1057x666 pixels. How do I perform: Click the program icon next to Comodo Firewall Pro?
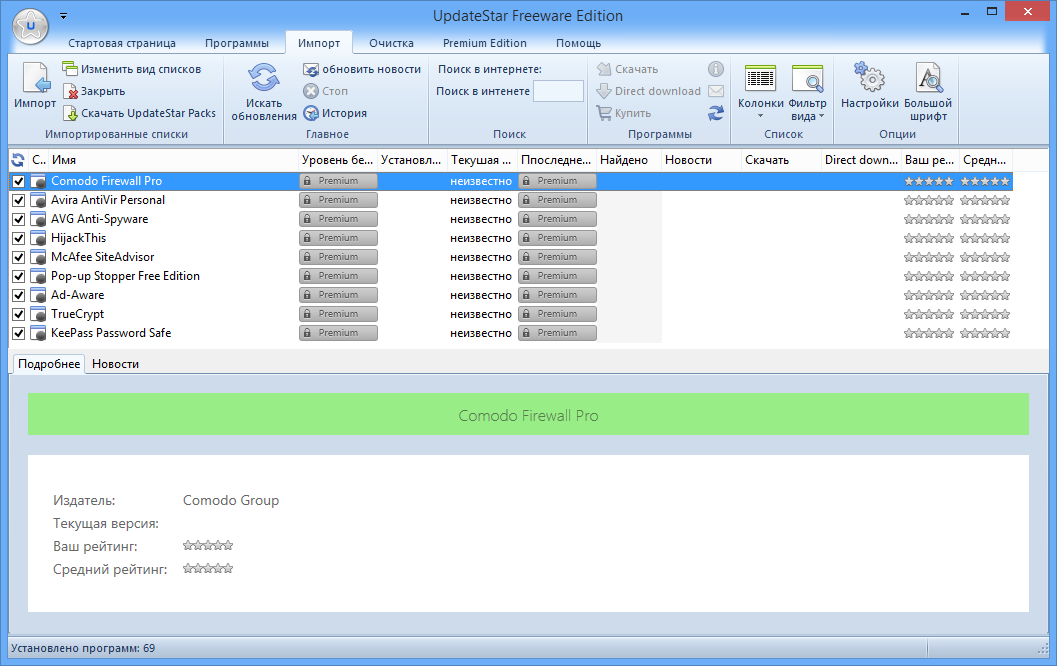38,181
